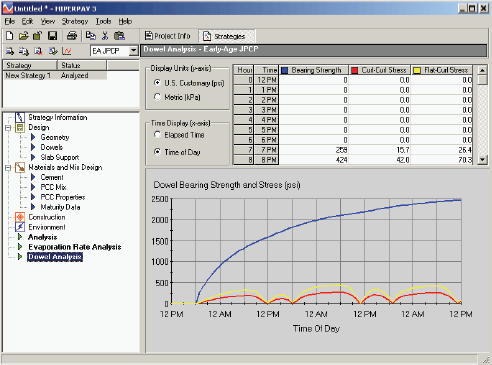Click the Close project toolbar icon
Image resolution: width=492 pixels, height=365 pixels.
[37, 36]
